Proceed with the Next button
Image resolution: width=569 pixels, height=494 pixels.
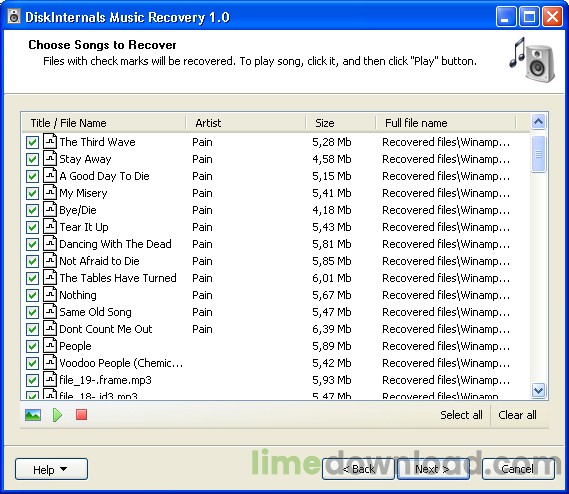[x=433, y=469]
